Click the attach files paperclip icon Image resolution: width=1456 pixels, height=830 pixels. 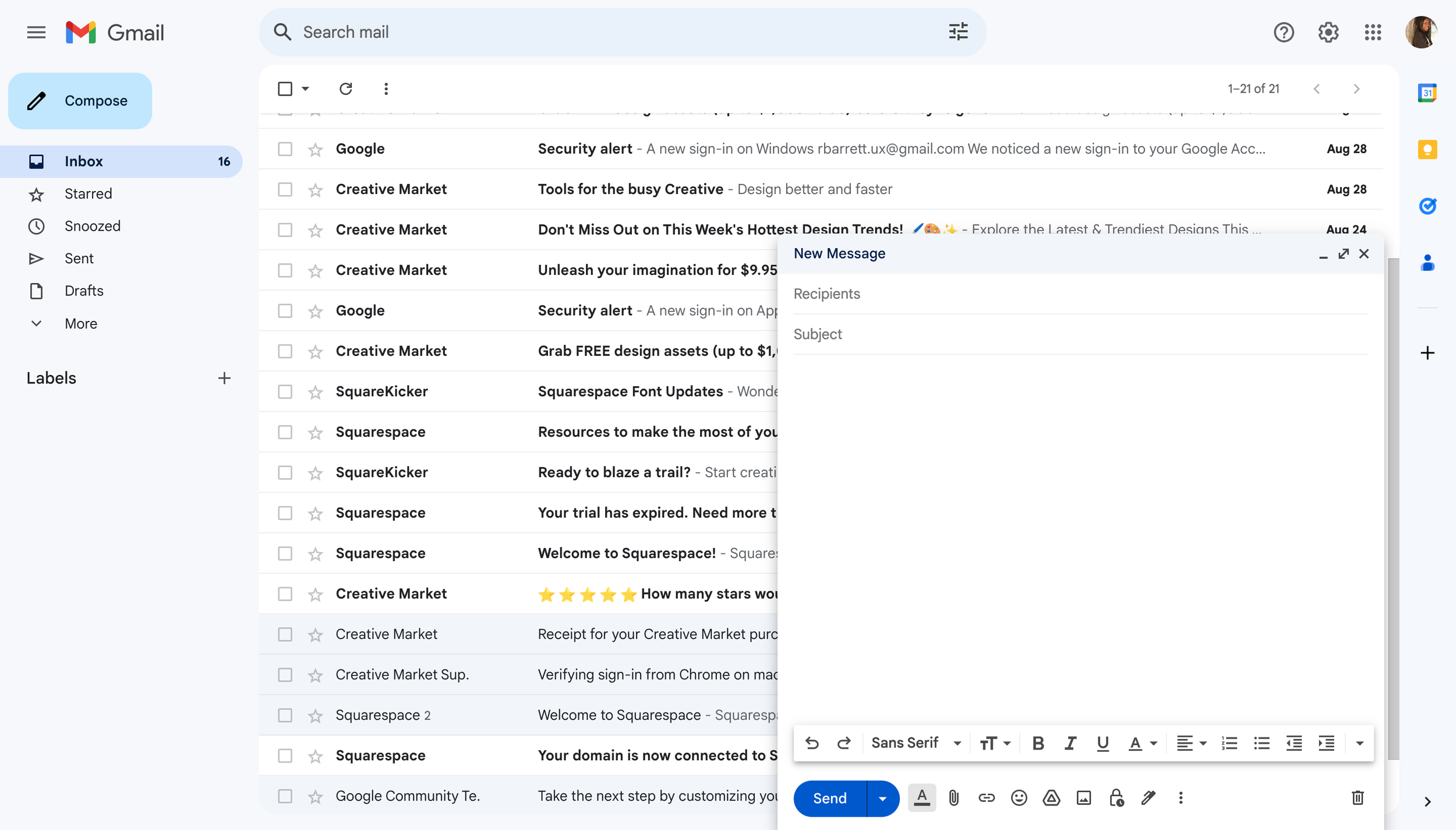coord(953,797)
